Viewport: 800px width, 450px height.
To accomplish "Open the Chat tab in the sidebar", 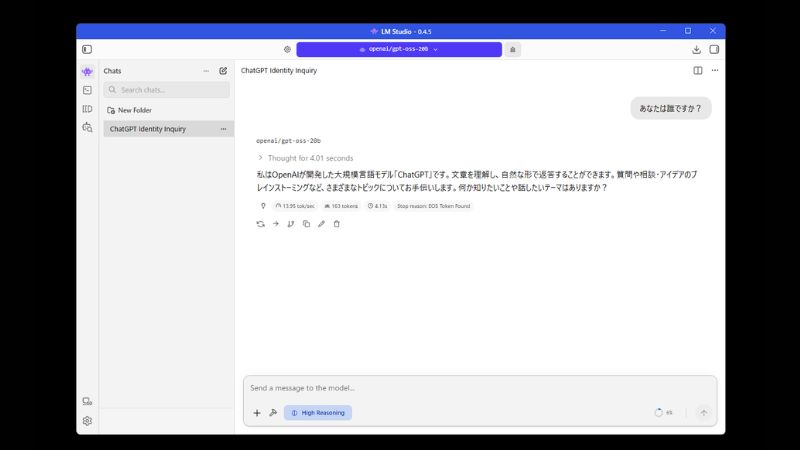I will pyautogui.click(x=87, y=71).
